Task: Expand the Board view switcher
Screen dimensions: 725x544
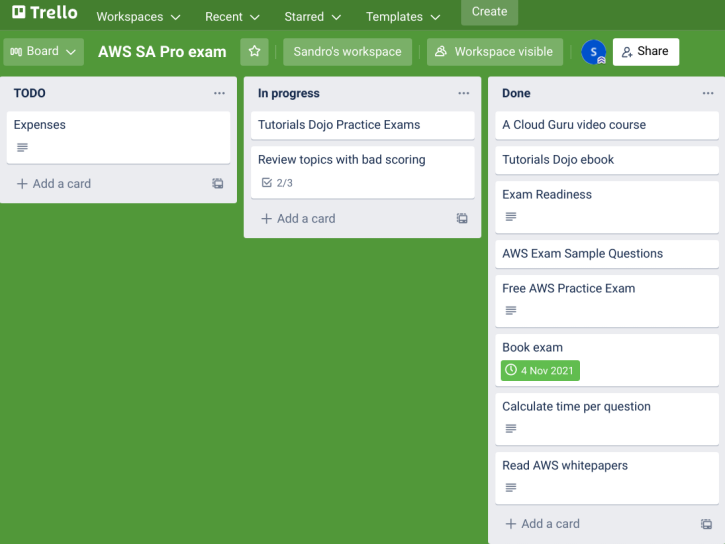Action: 43,51
